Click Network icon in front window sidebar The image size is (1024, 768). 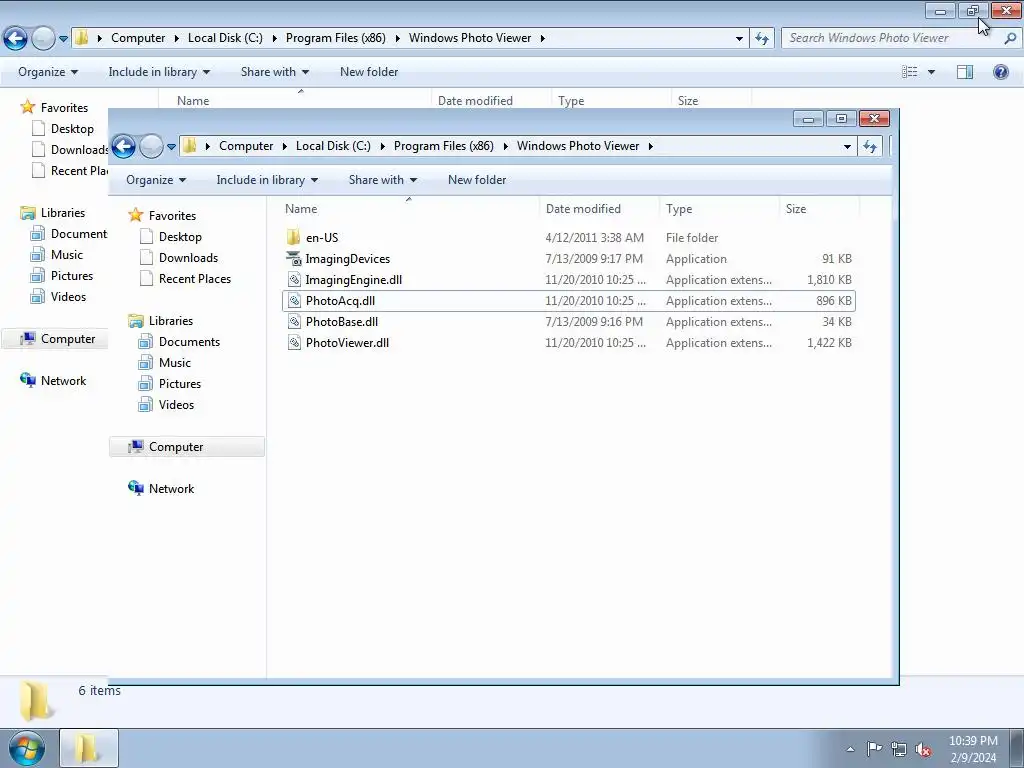tap(136, 488)
